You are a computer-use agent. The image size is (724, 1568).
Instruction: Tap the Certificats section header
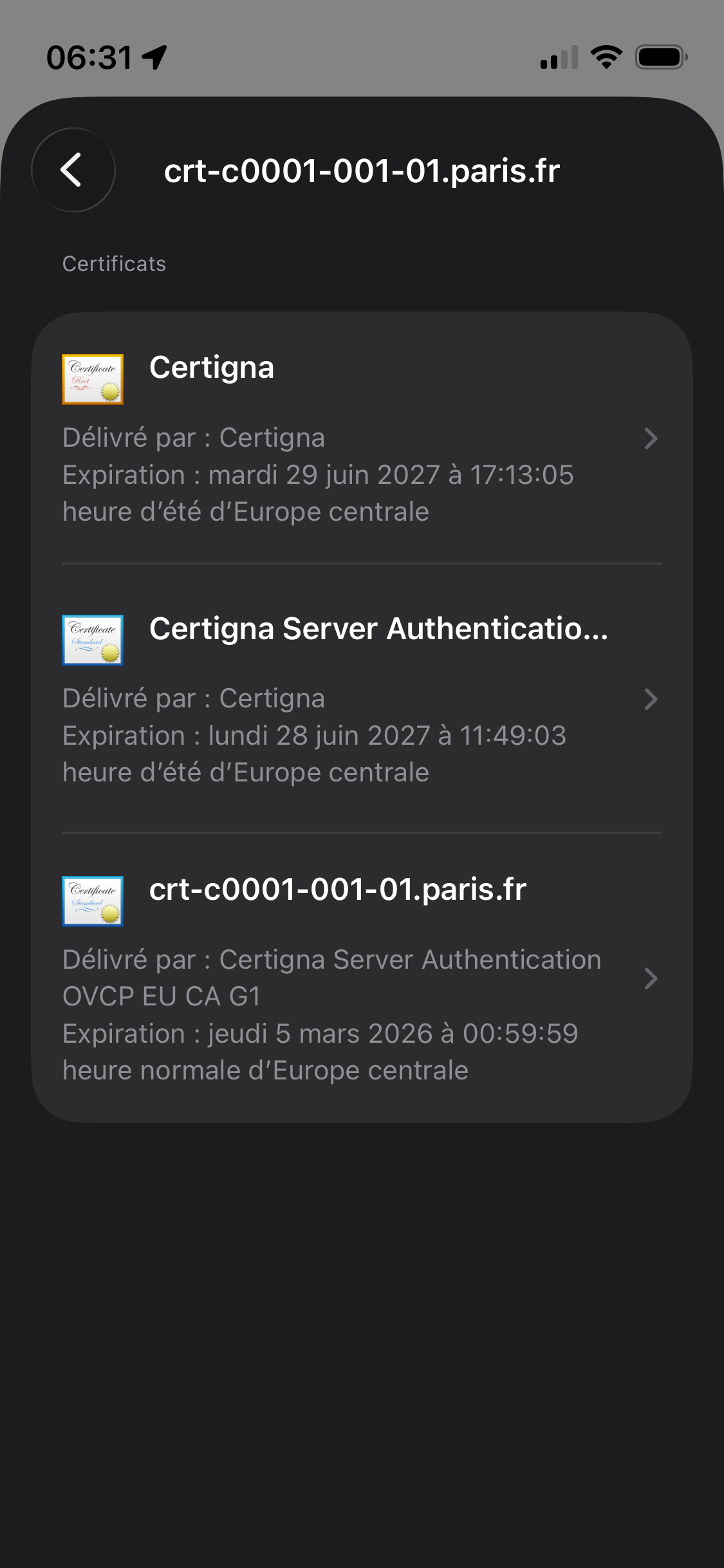point(114,264)
